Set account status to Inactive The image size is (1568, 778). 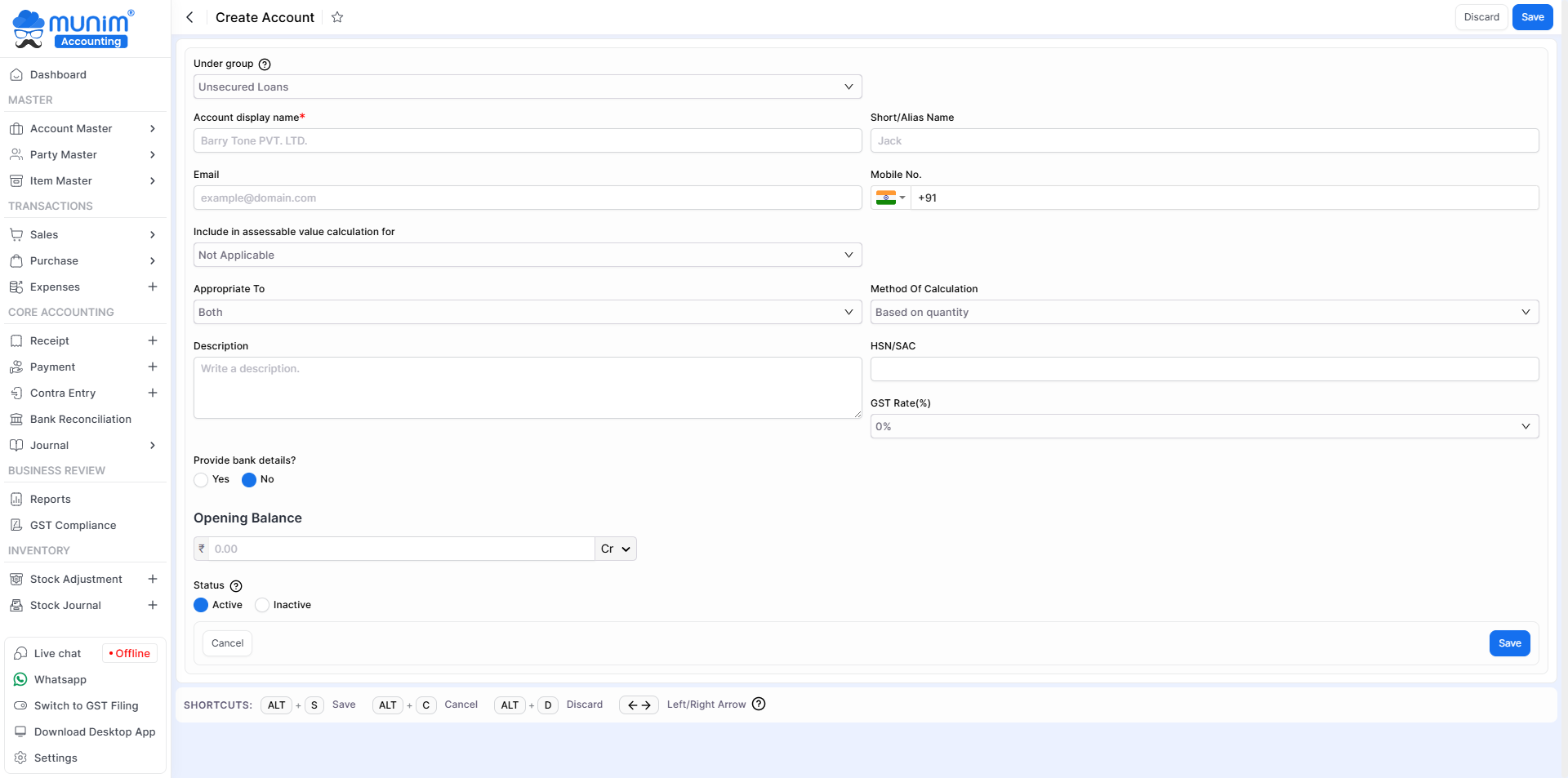pyautogui.click(x=262, y=605)
